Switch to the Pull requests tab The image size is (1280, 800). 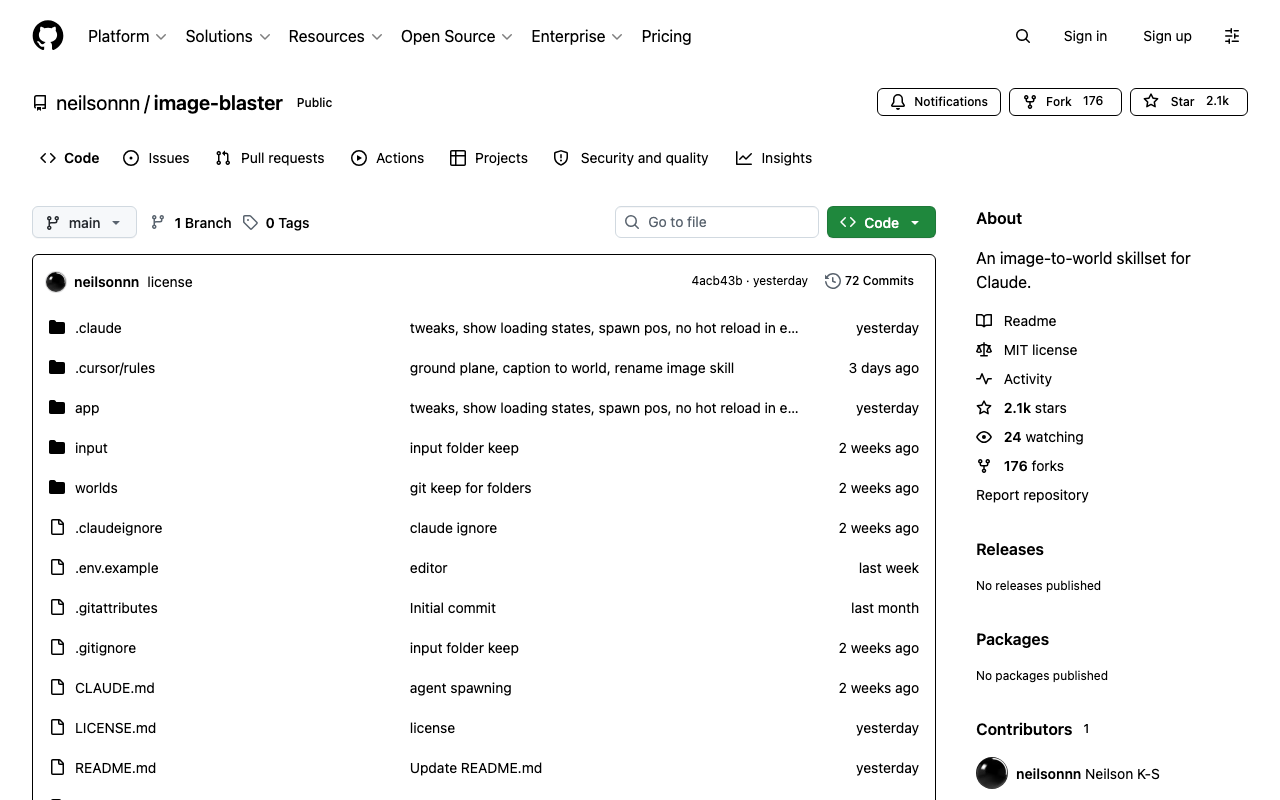(270, 158)
